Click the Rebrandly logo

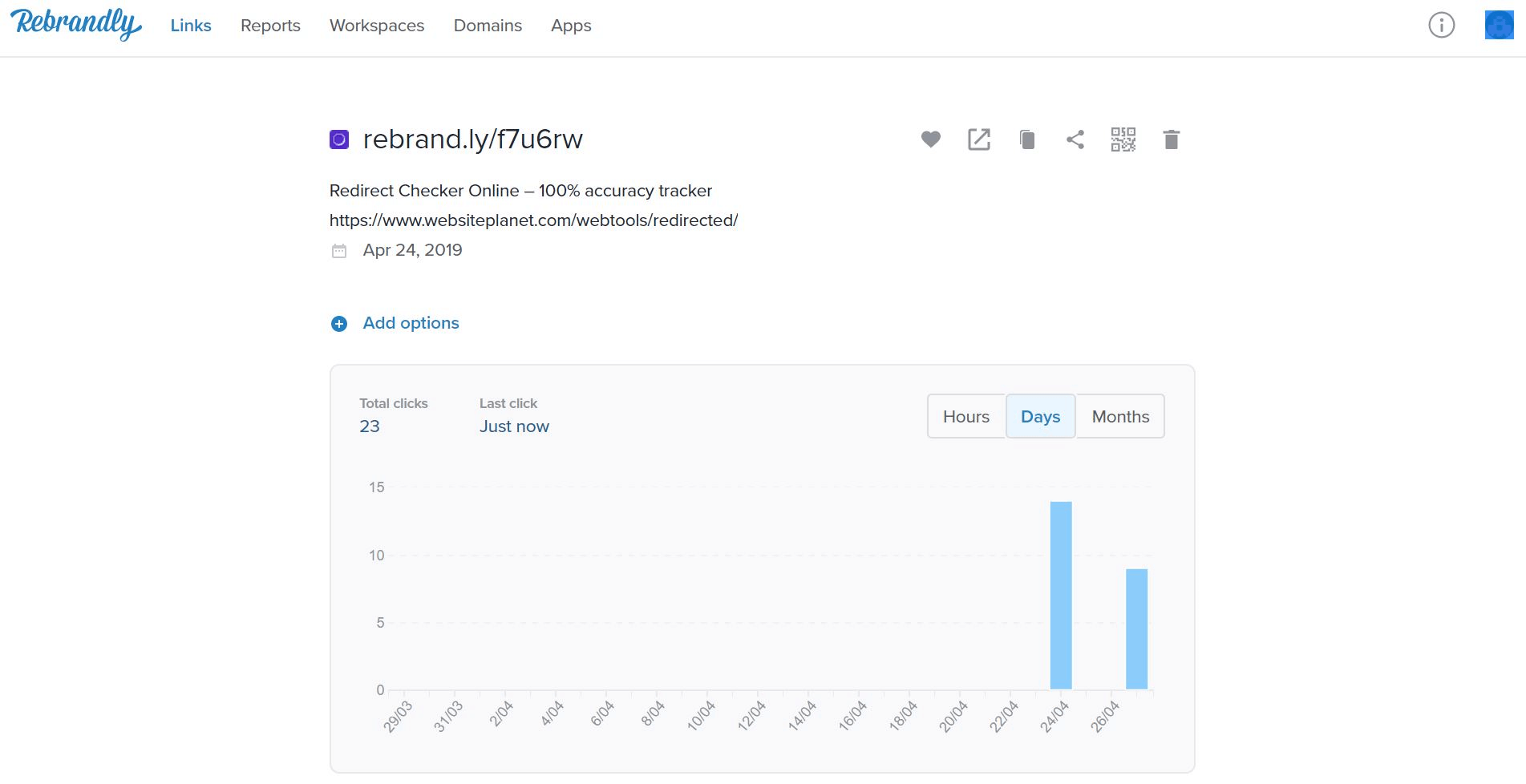(76, 24)
